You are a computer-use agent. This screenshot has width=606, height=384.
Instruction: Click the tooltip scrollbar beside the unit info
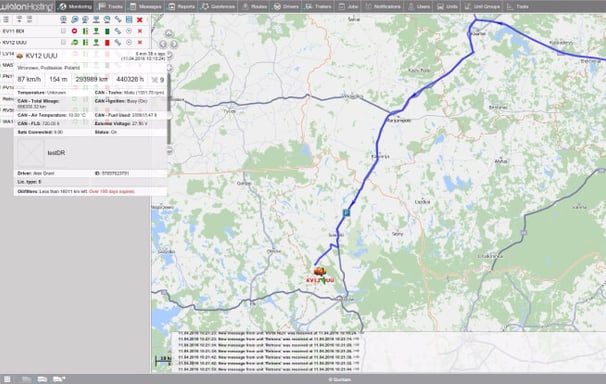pyautogui.click(x=169, y=108)
